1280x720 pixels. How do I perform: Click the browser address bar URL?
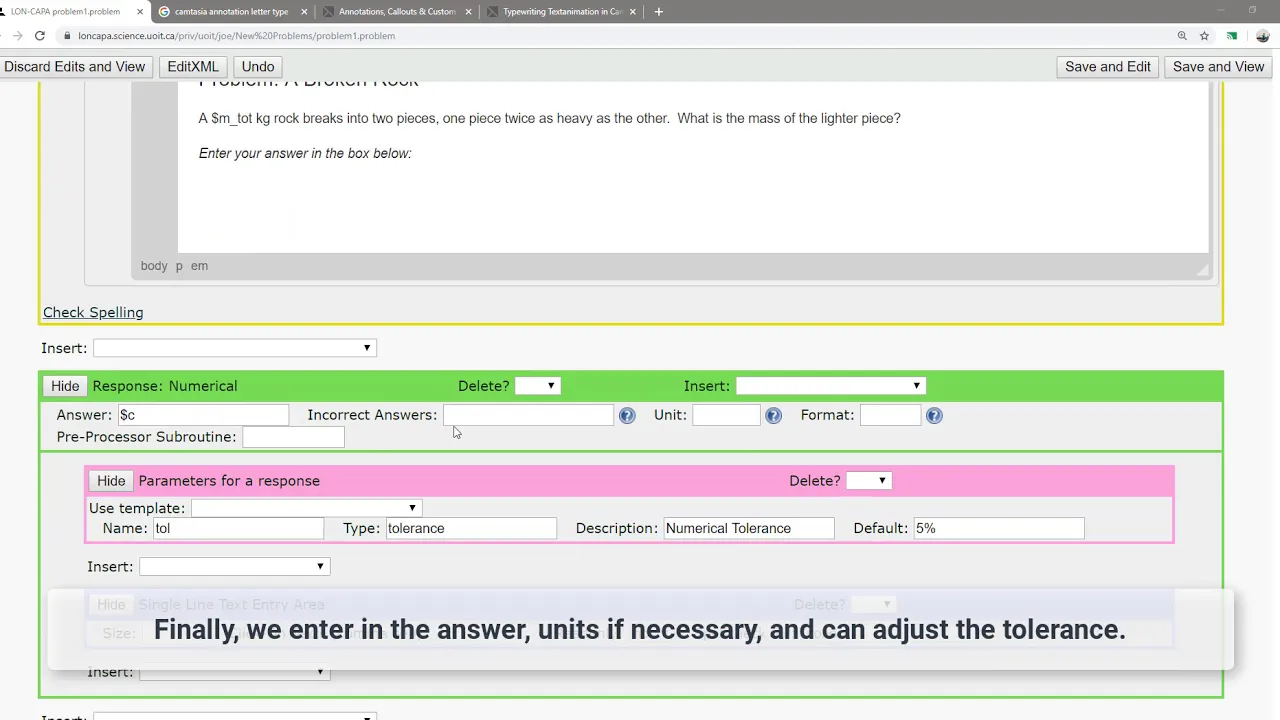(x=236, y=36)
